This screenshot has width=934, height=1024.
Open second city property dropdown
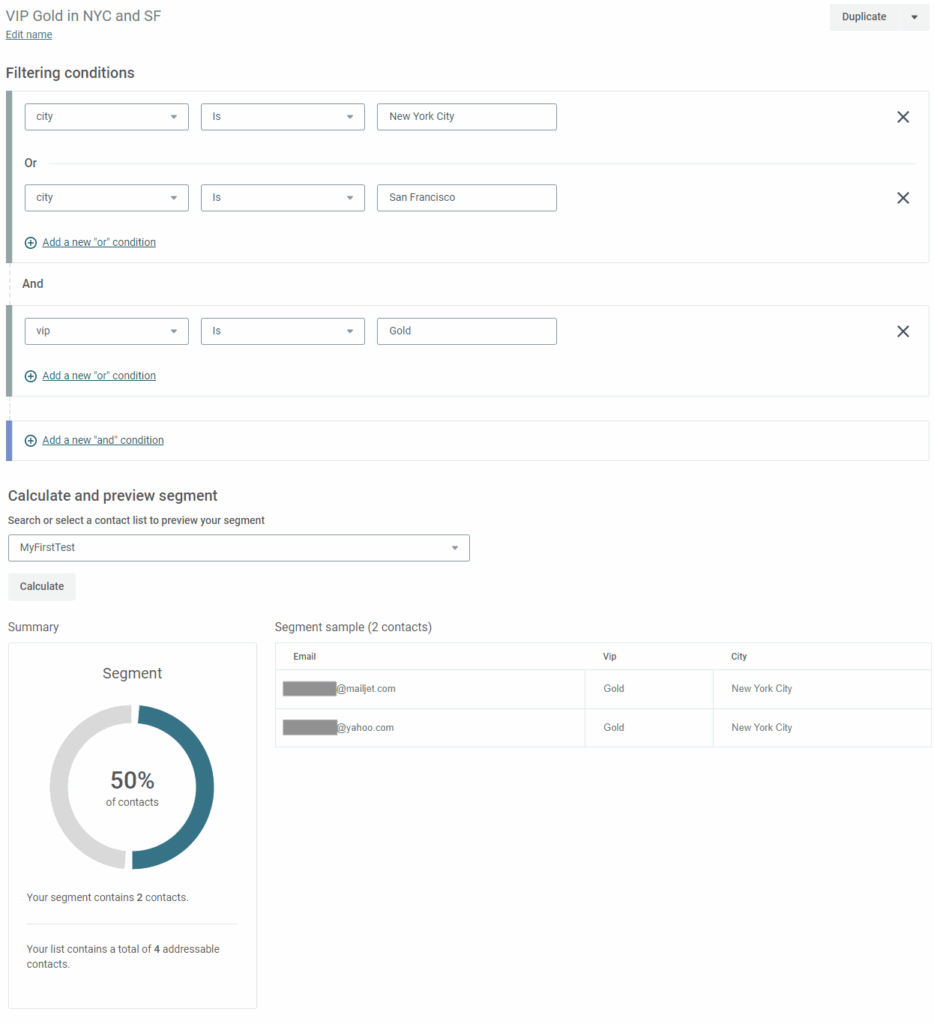(x=106, y=198)
